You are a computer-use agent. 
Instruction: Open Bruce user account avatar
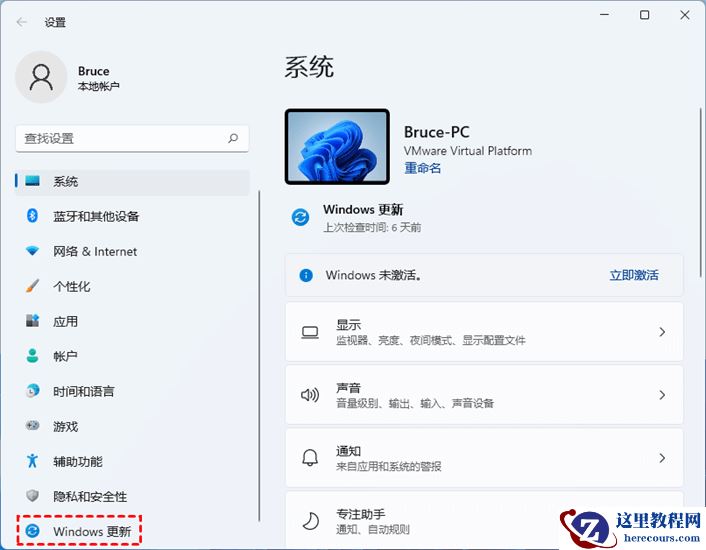(41, 77)
